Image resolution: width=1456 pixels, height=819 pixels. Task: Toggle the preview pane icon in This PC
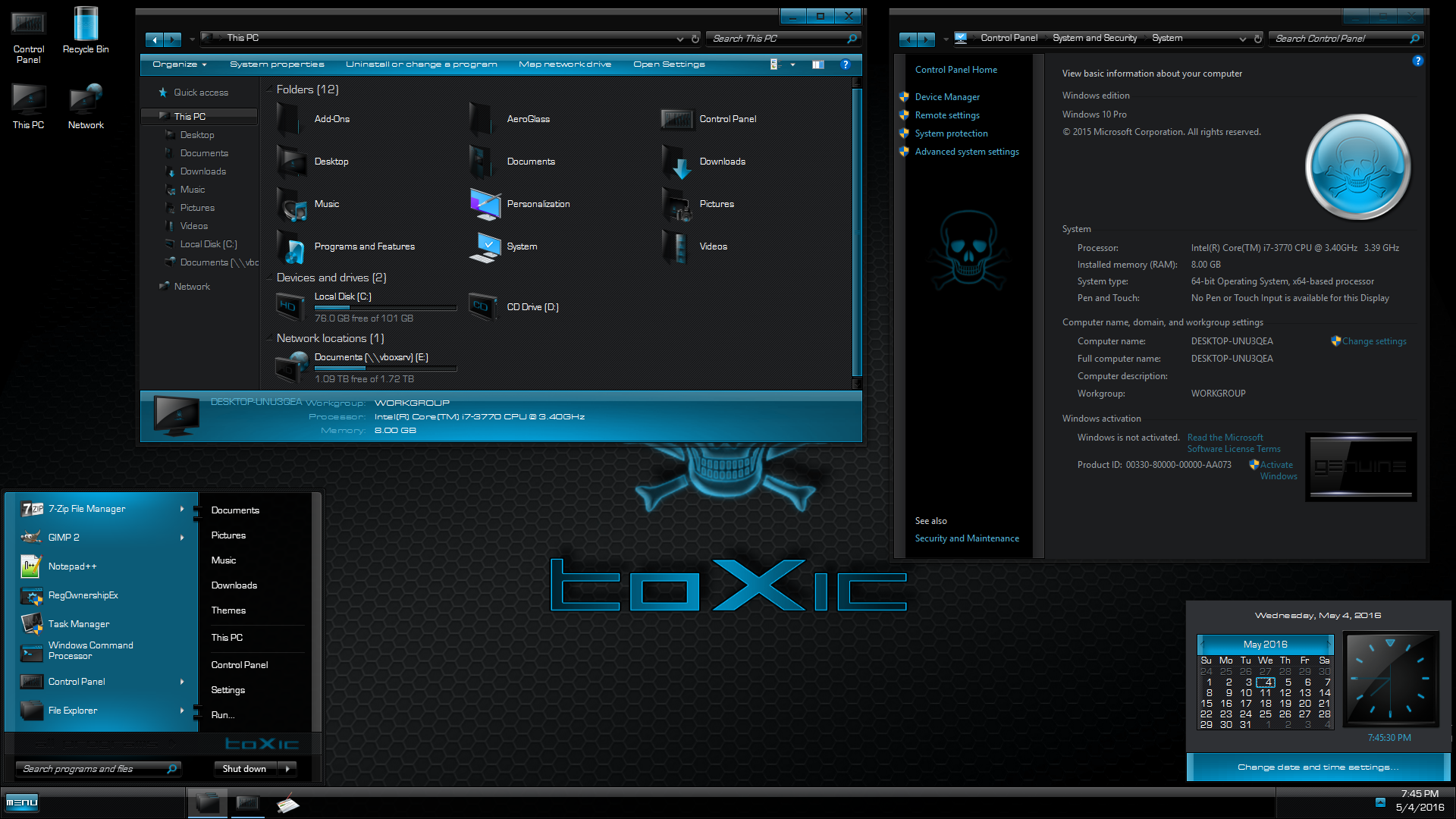[818, 64]
